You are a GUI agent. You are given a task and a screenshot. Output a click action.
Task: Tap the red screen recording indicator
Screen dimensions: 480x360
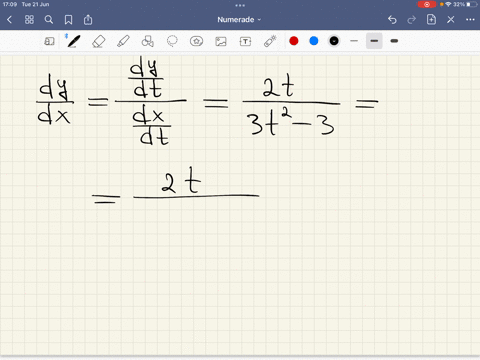[427, 5]
